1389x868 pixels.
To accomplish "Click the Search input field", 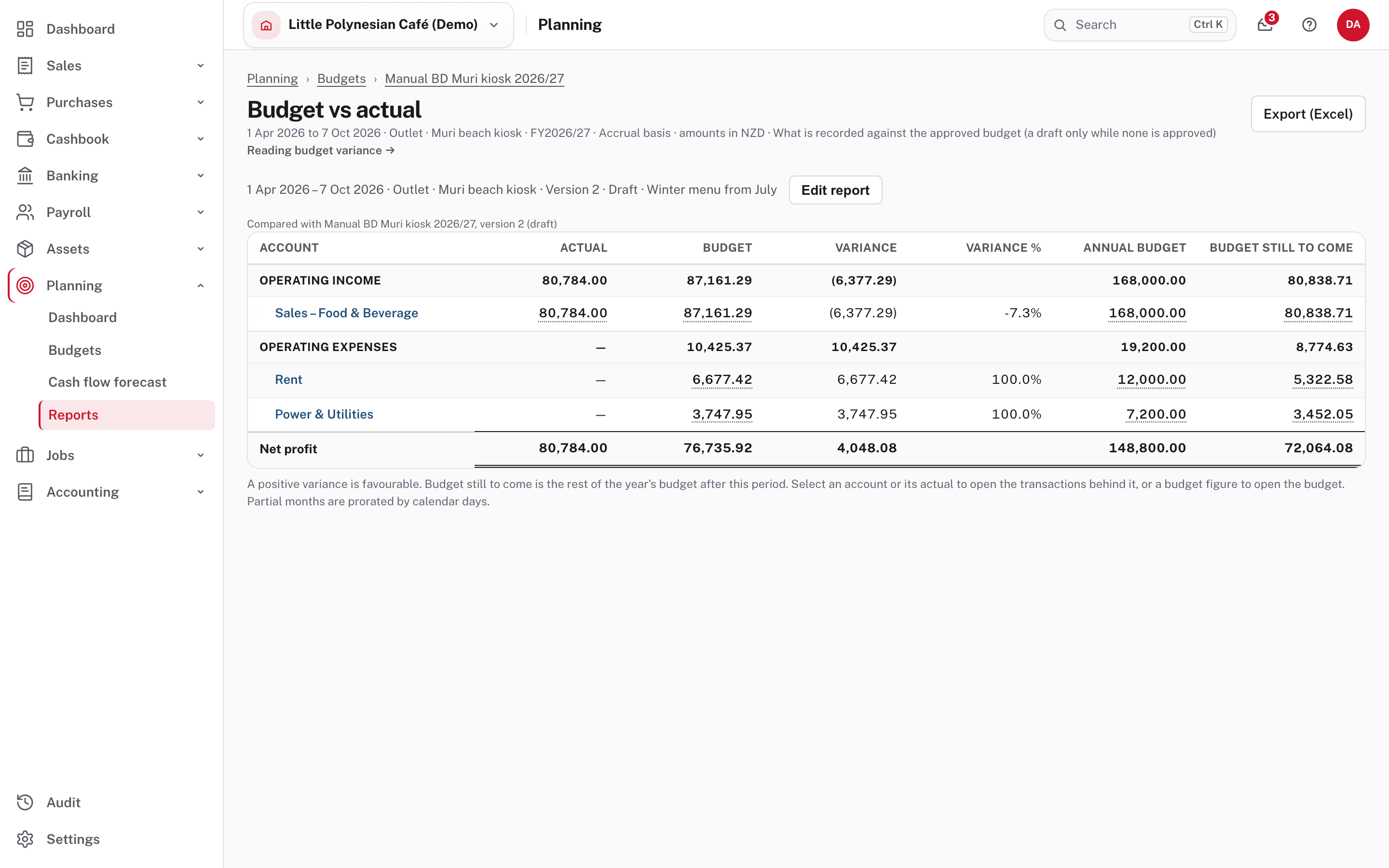I will 1139,25.
